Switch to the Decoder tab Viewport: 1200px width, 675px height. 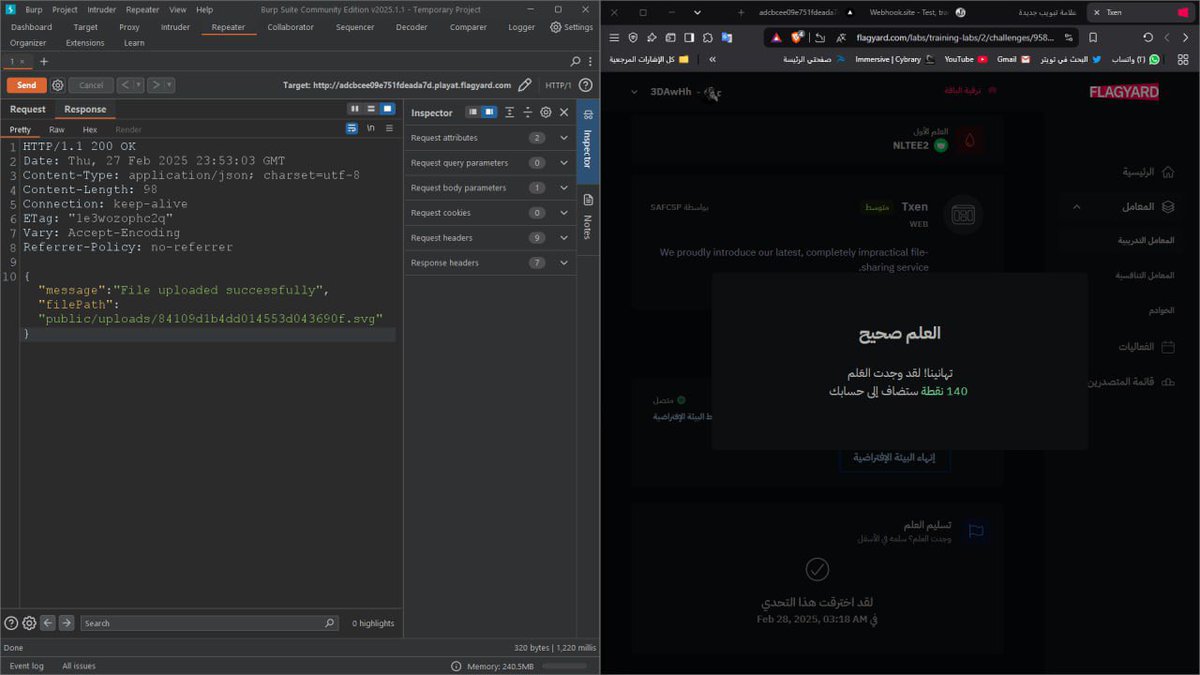pos(411,27)
